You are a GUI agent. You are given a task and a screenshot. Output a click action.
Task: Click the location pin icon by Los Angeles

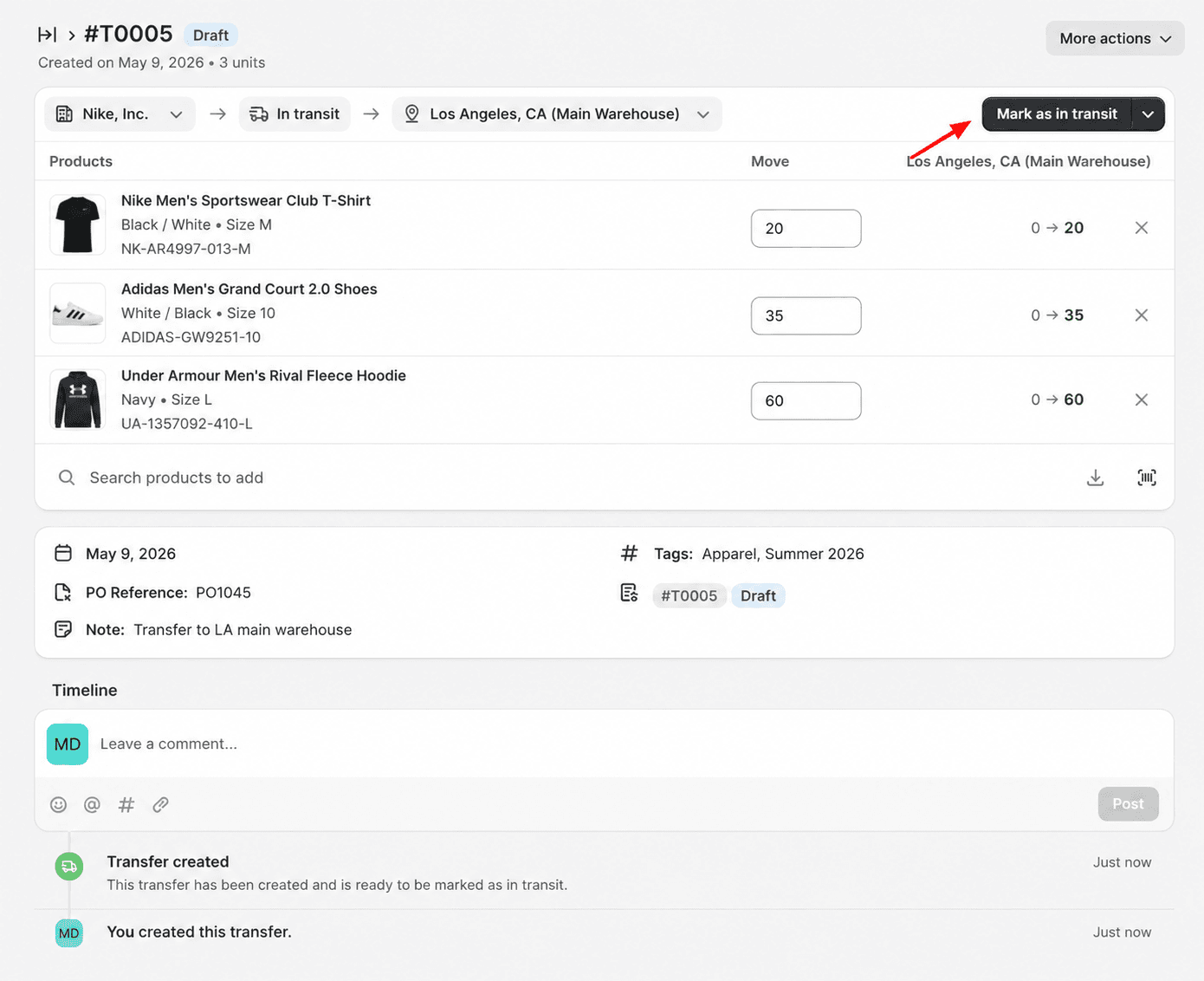click(x=412, y=114)
